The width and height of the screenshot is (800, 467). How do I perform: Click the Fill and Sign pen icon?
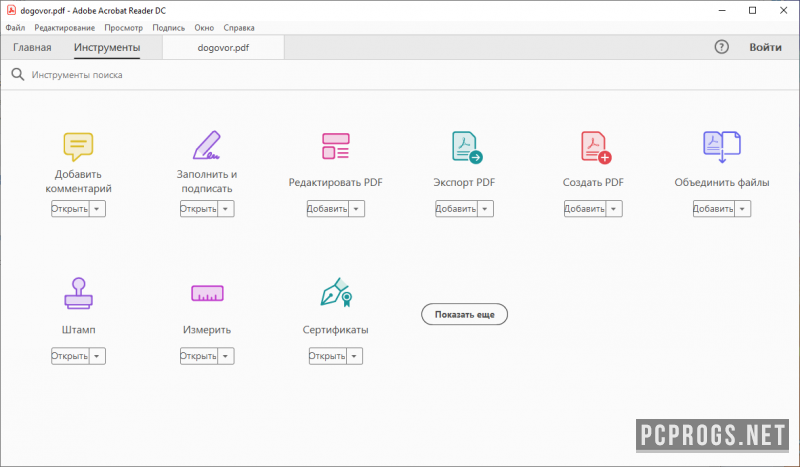point(207,145)
